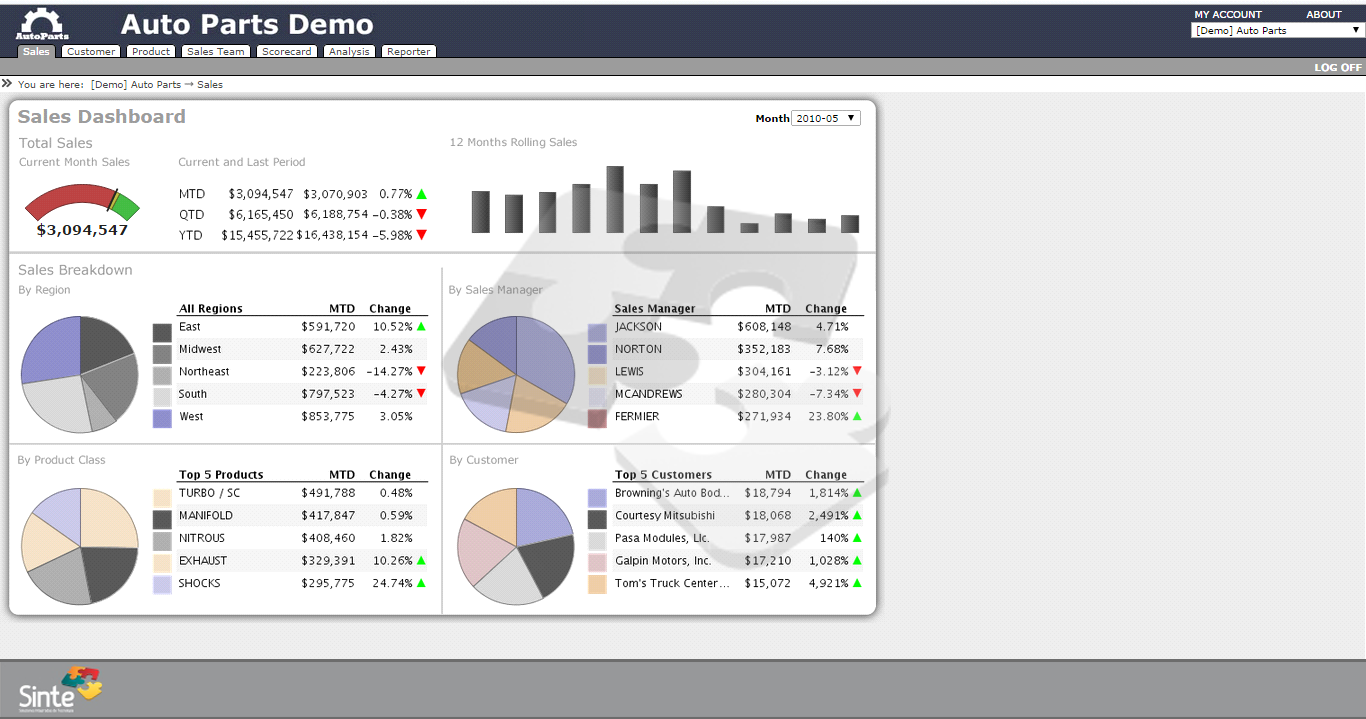This screenshot has height=719, width=1366.
Task: Click the red down arrow beside QTD change
Action: [422, 214]
